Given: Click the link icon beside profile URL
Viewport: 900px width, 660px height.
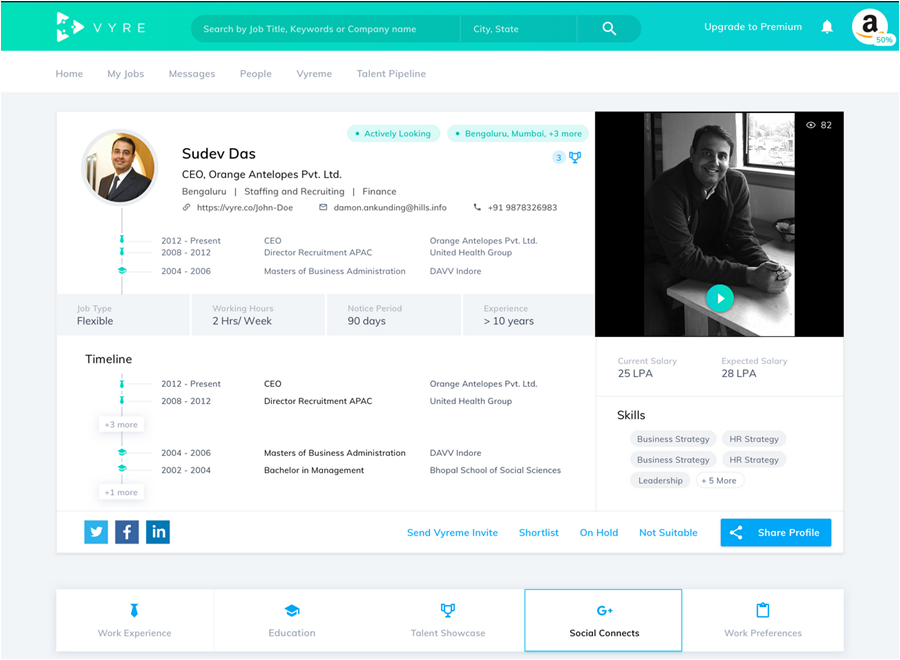Looking at the screenshot, I should point(187,207).
